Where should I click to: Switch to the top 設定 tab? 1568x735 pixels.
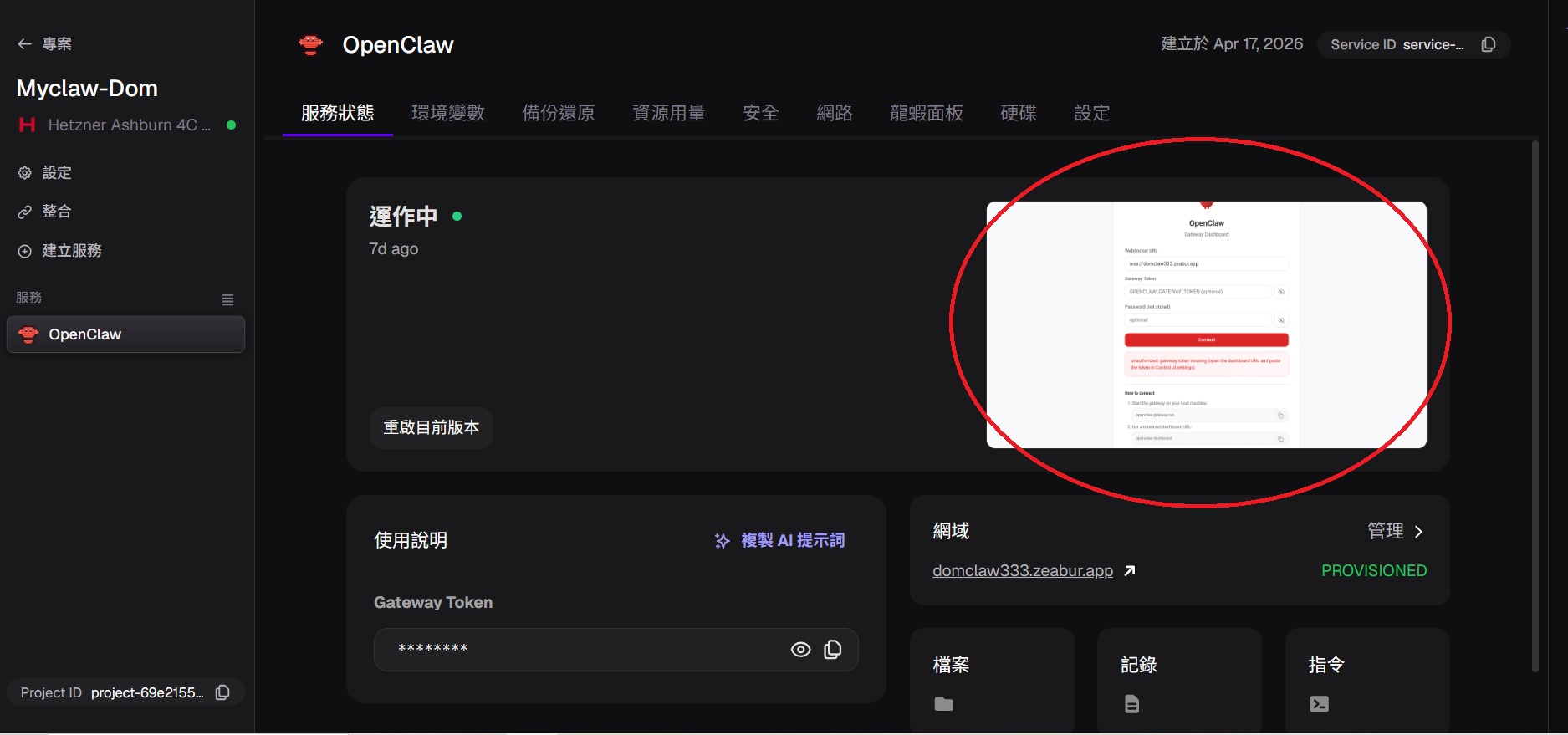point(1092,113)
